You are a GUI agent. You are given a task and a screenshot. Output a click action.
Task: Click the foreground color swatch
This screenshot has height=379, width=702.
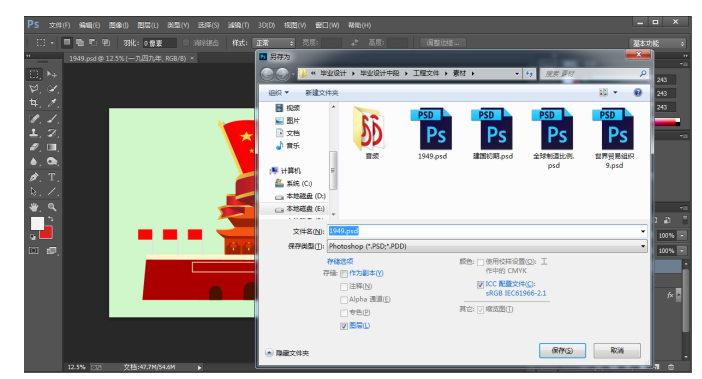tap(37, 223)
